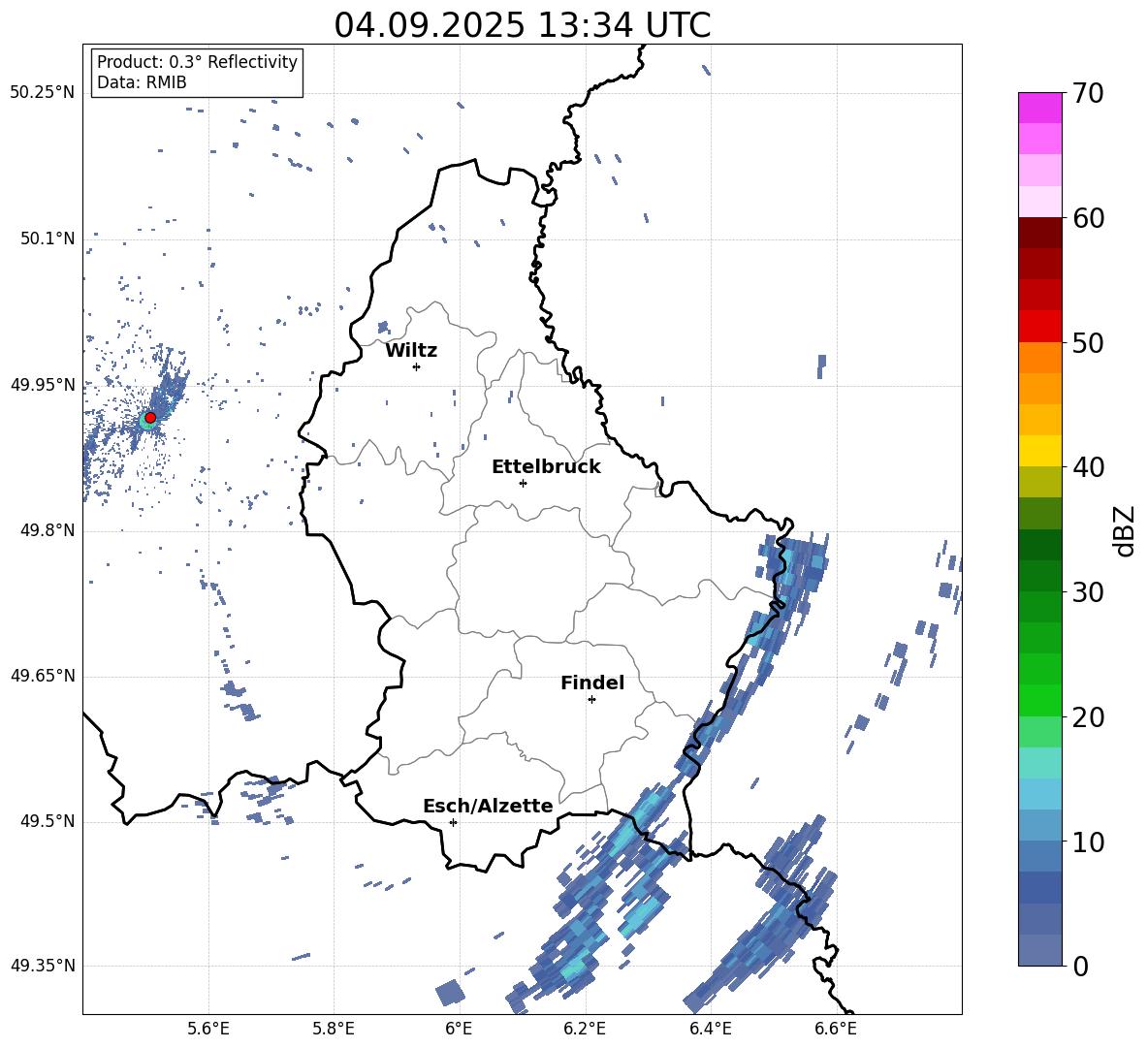Click the Esch/Alzette station cross marker
Screen dimensions: 1148x1048
453,822
